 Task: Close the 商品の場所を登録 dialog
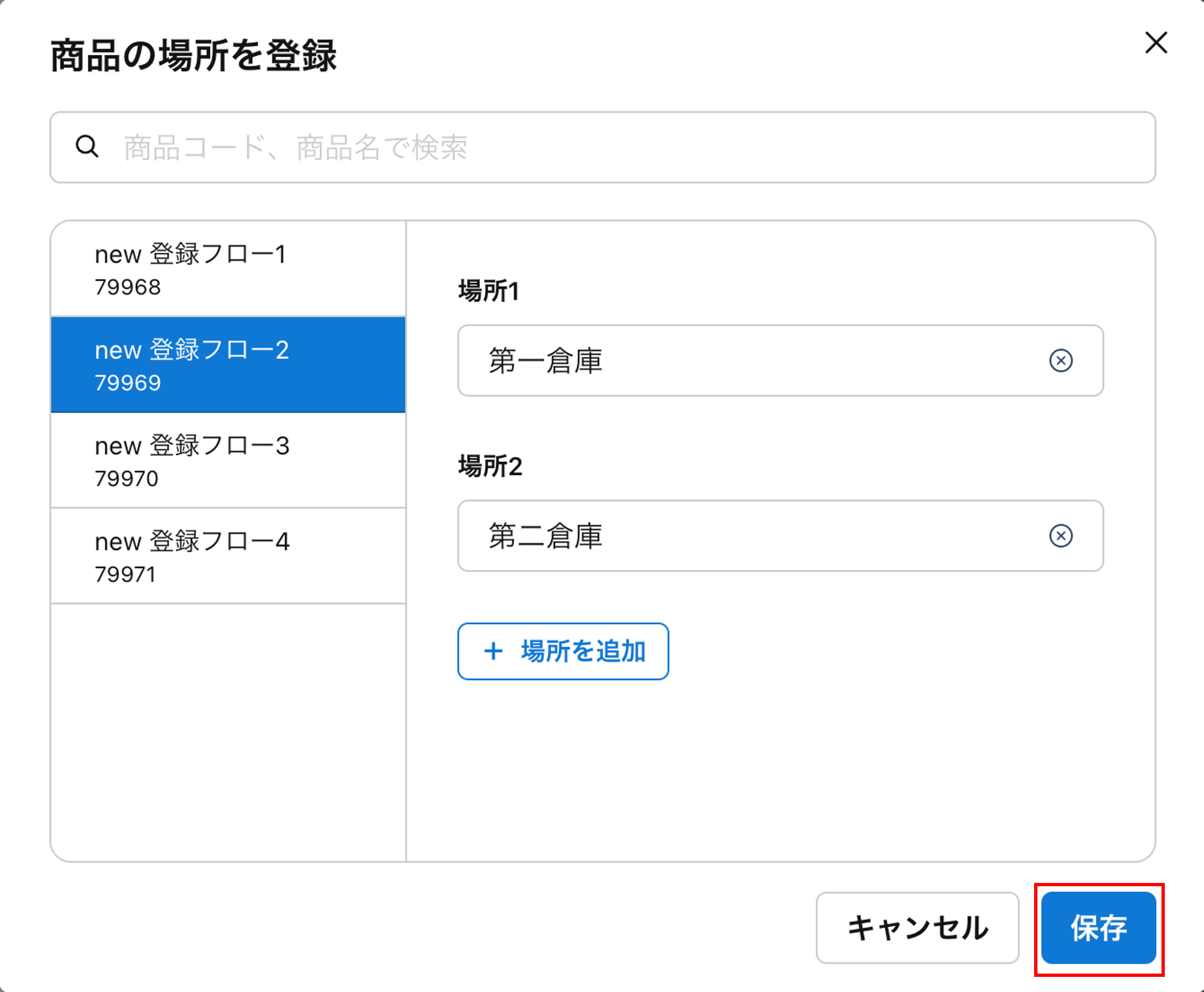point(1156,43)
